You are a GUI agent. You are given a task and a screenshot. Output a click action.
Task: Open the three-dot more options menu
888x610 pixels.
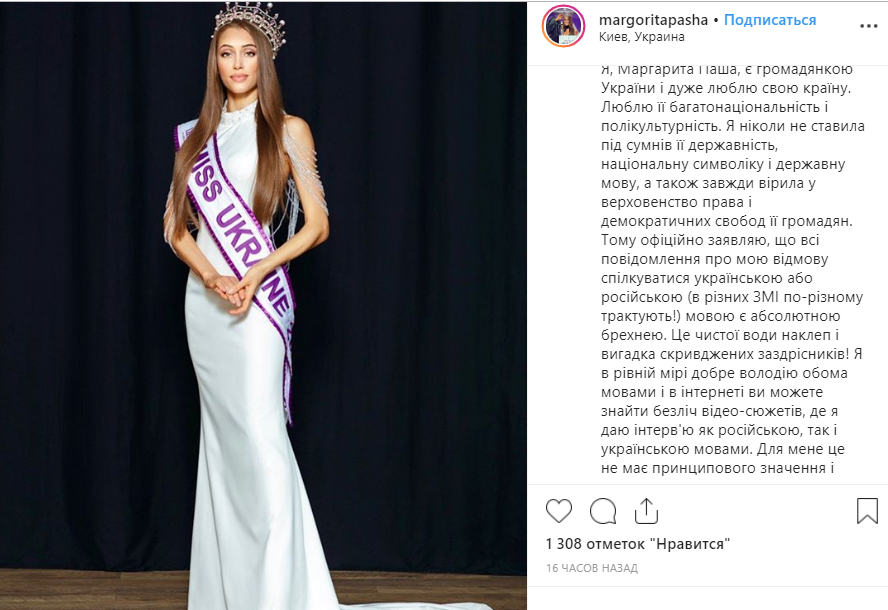868,26
